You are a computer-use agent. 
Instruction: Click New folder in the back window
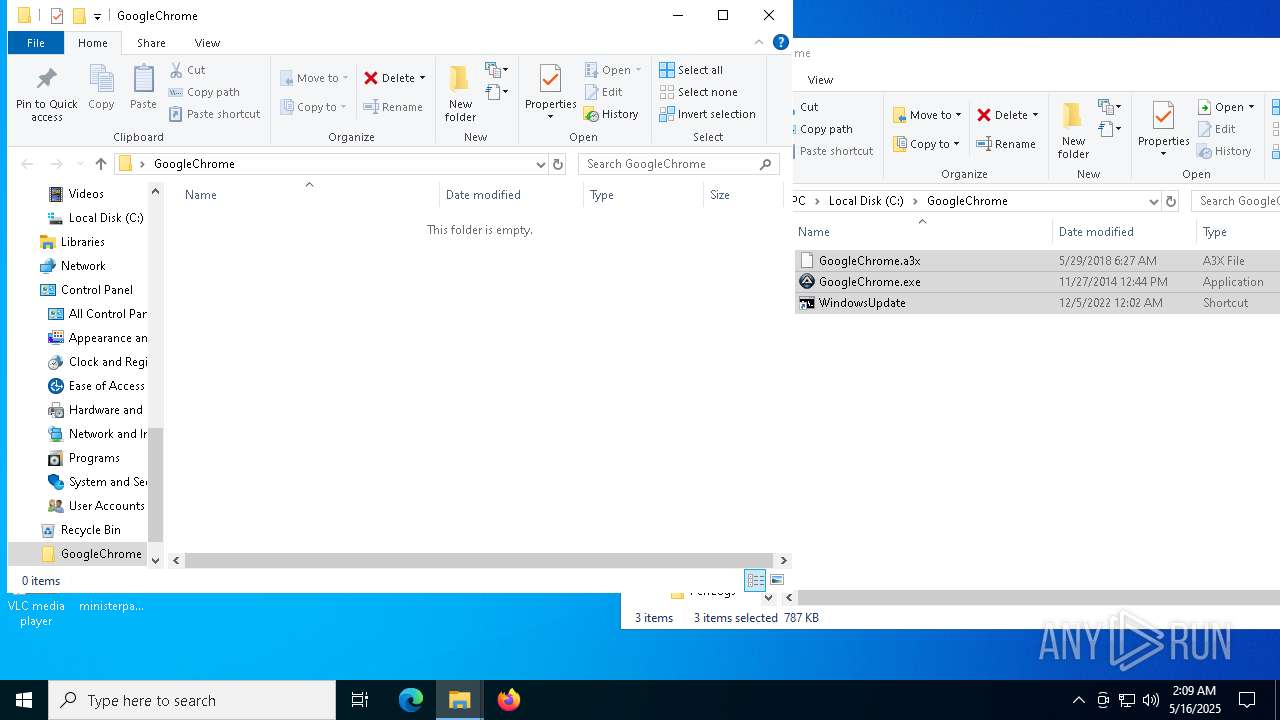click(1073, 130)
